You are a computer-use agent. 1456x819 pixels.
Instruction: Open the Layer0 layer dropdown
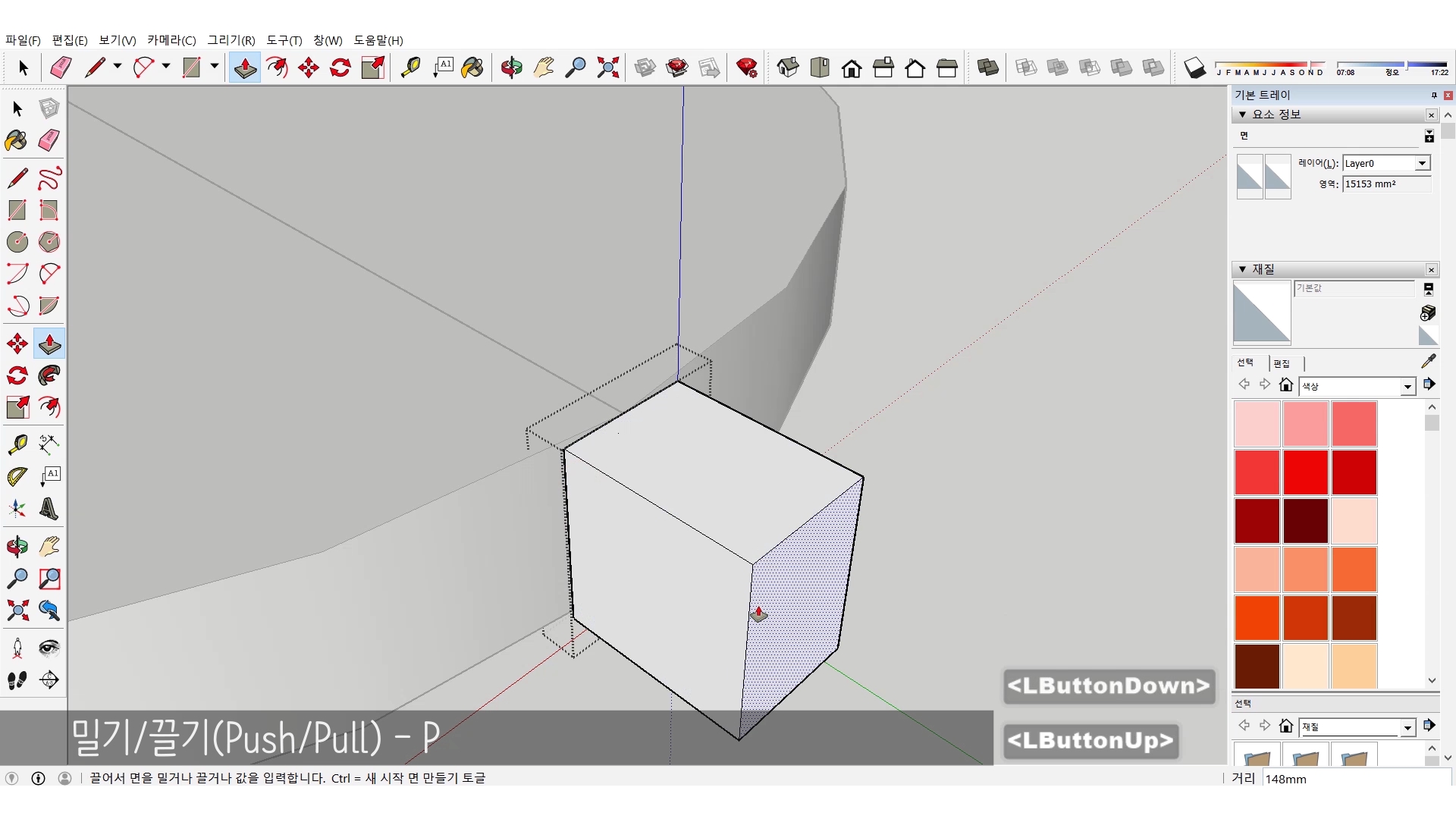[x=1422, y=164]
